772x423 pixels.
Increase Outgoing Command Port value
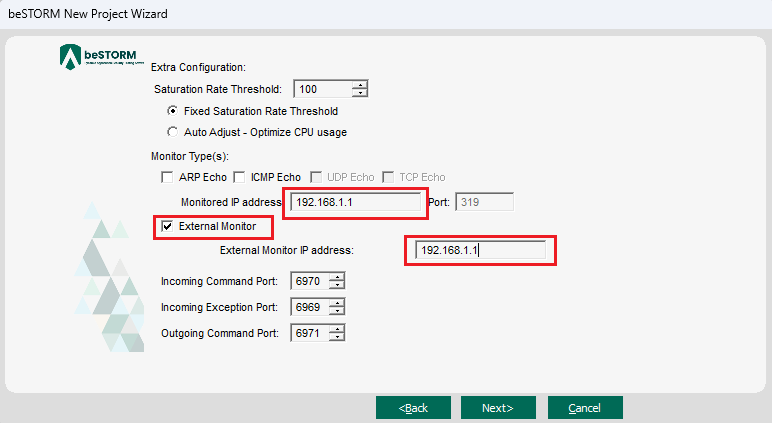(337, 329)
